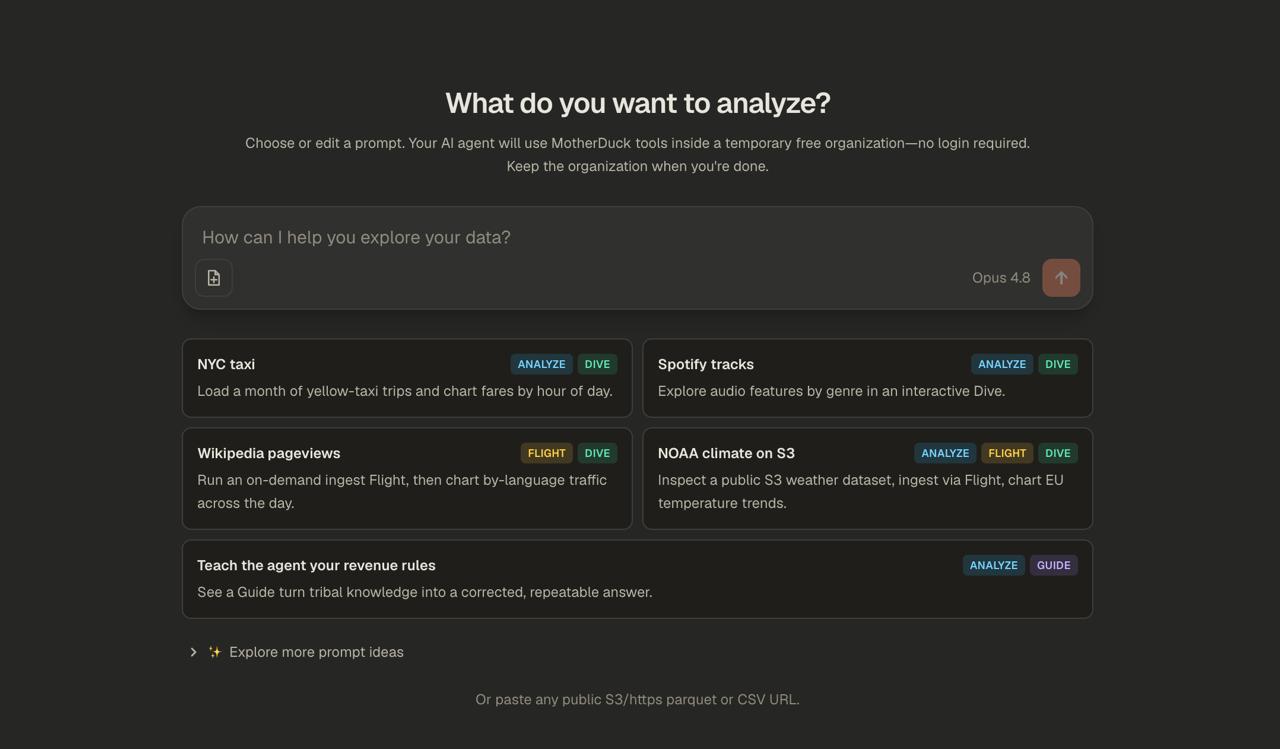The image size is (1280, 749).
Task: Click the Wikipedia pageviews card description text
Action: coord(402,491)
